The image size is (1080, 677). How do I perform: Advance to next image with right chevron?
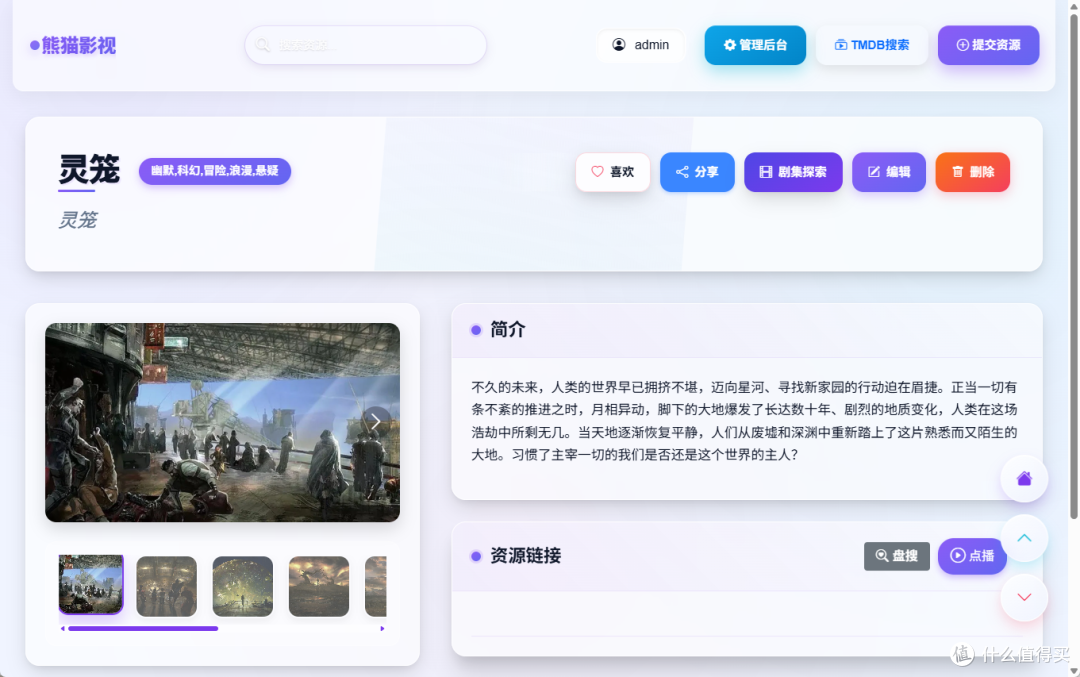pyautogui.click(x=375, y=422)
